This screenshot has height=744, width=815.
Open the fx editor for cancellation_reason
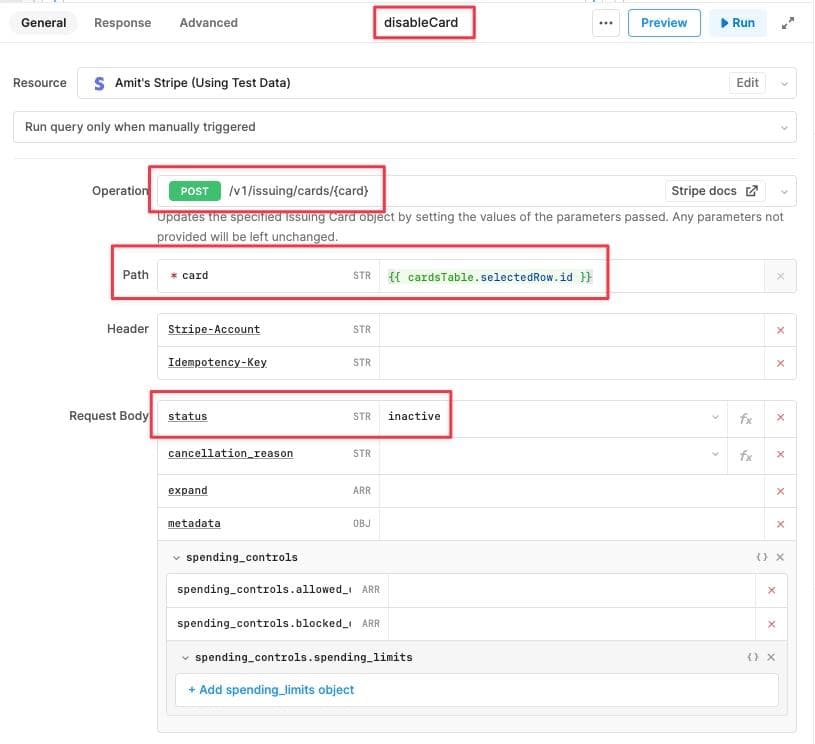(744, 454)
